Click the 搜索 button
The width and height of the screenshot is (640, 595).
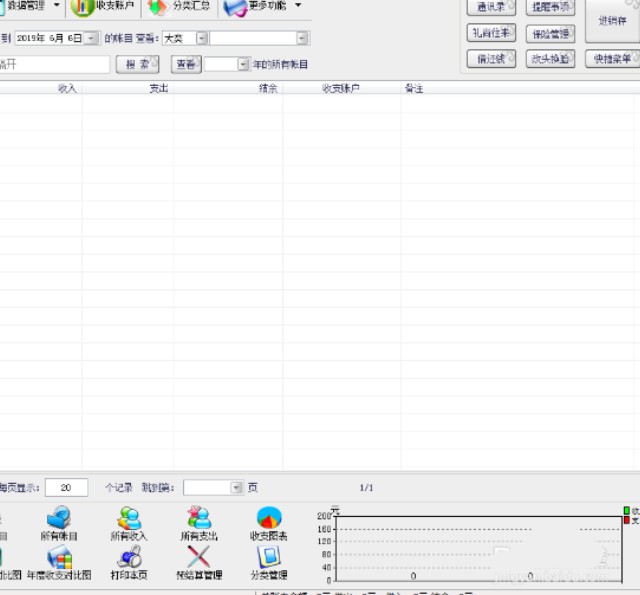click(x=138, y=64)
